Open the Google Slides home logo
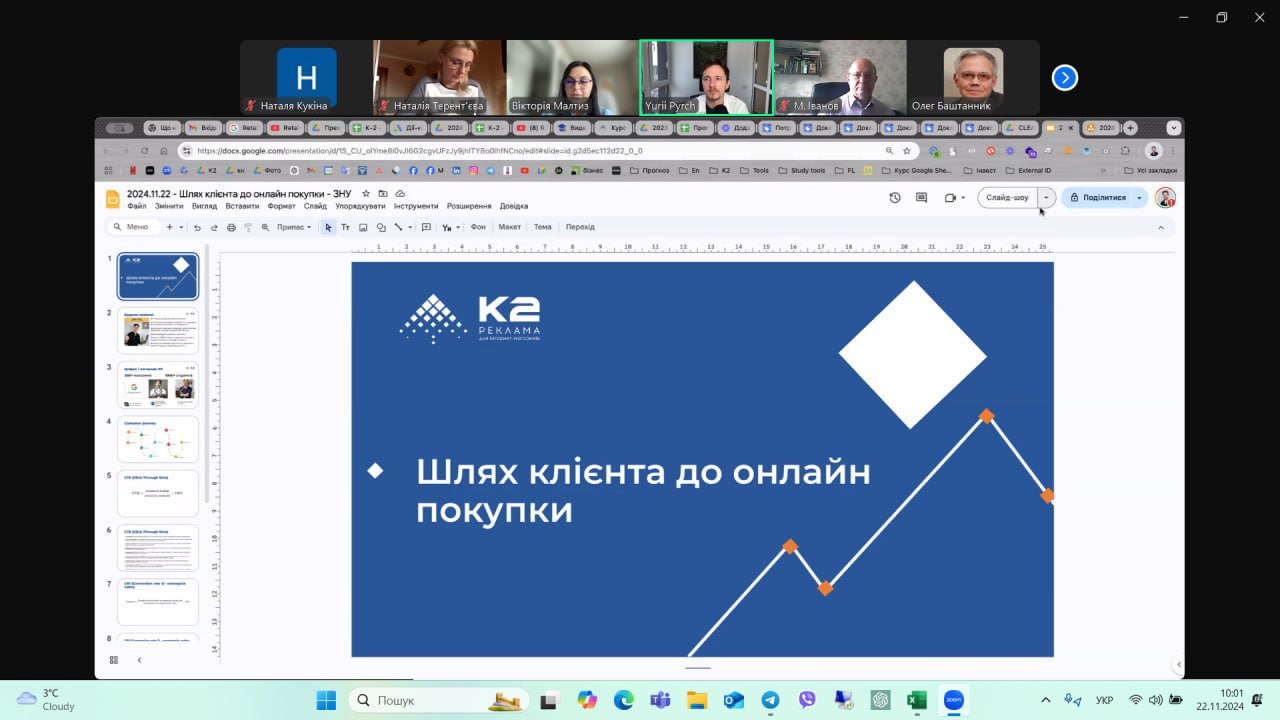This screenshot has height=720, width=1280. click(x=113, y=198)
